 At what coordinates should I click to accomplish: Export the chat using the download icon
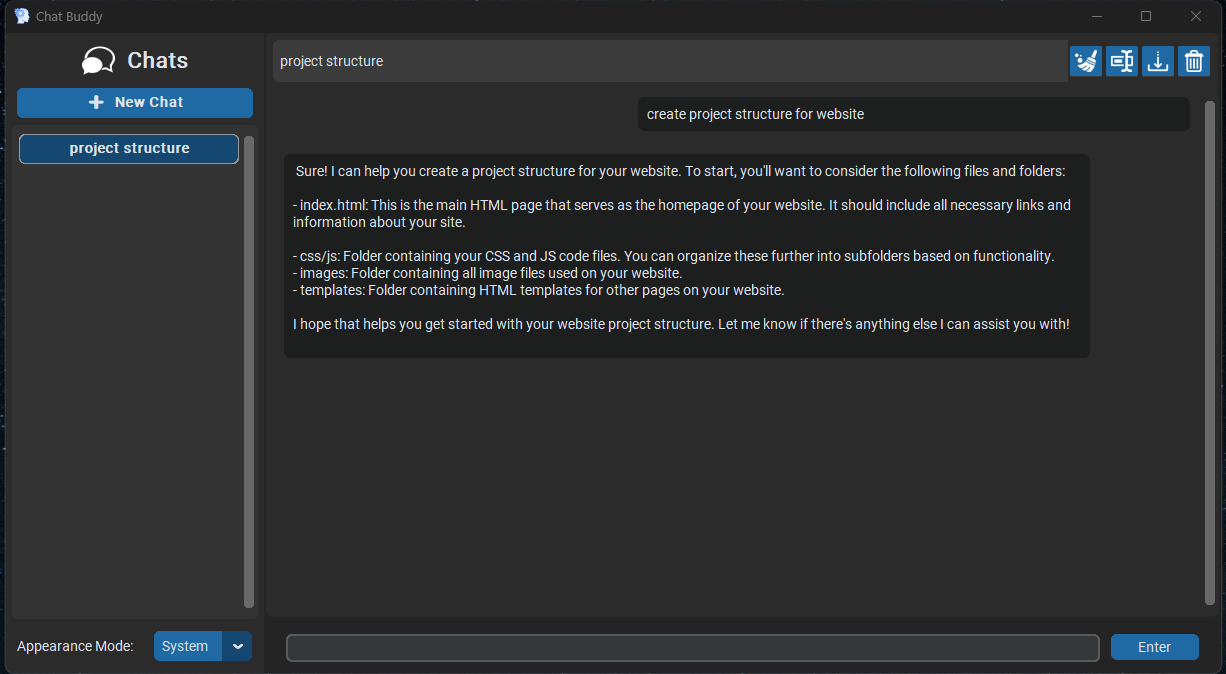(1158, 61)
